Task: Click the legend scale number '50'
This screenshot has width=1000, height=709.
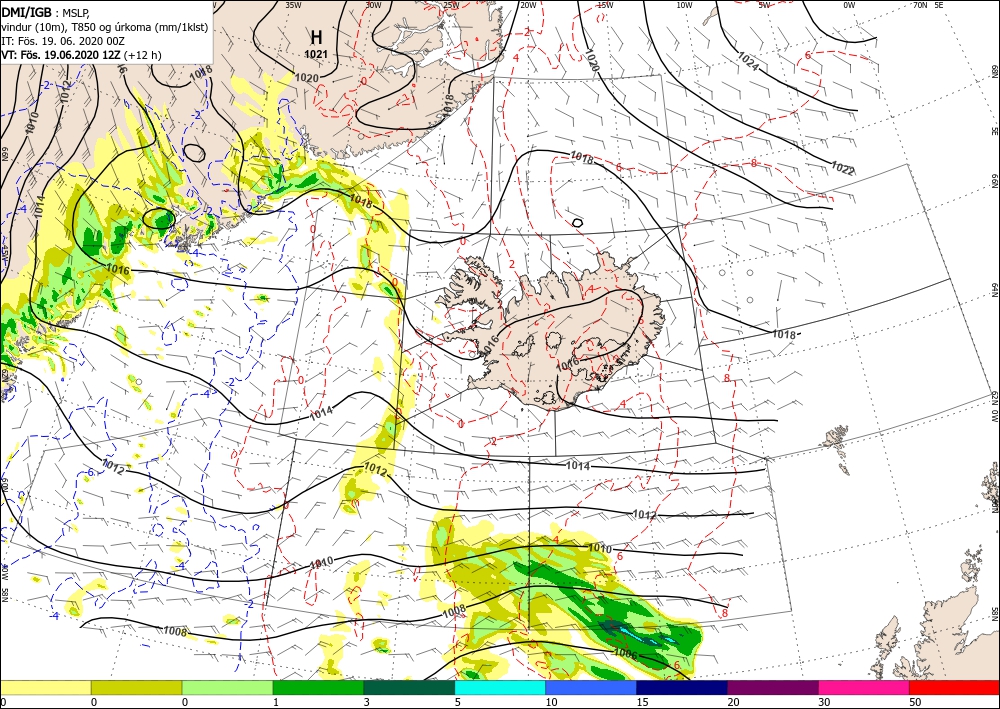Action: (915, 702)
